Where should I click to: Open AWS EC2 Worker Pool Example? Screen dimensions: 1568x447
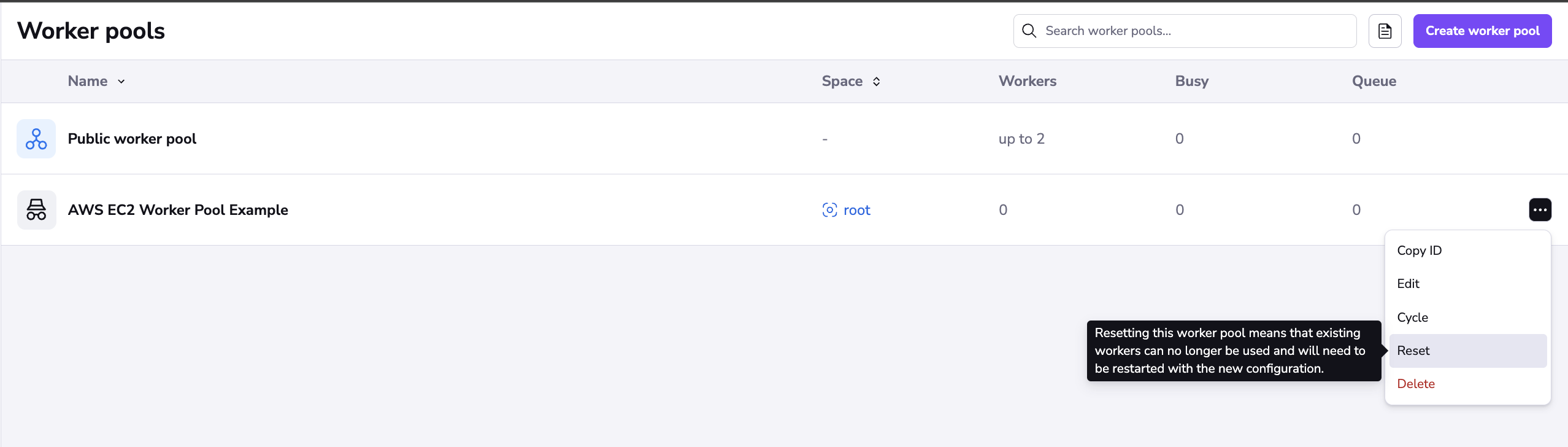178,210
